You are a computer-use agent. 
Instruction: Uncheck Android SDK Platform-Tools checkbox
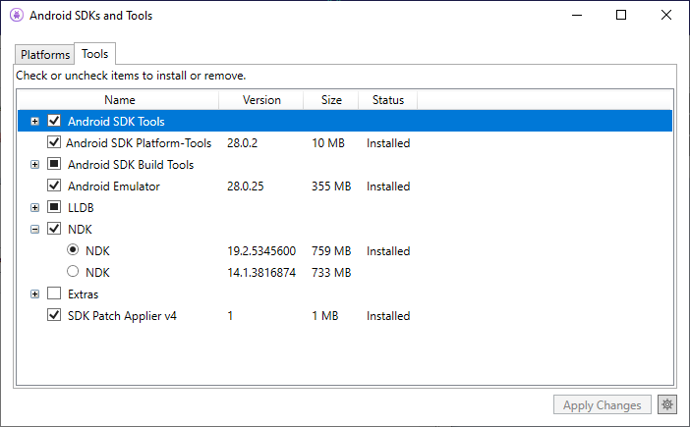[54, 142]
